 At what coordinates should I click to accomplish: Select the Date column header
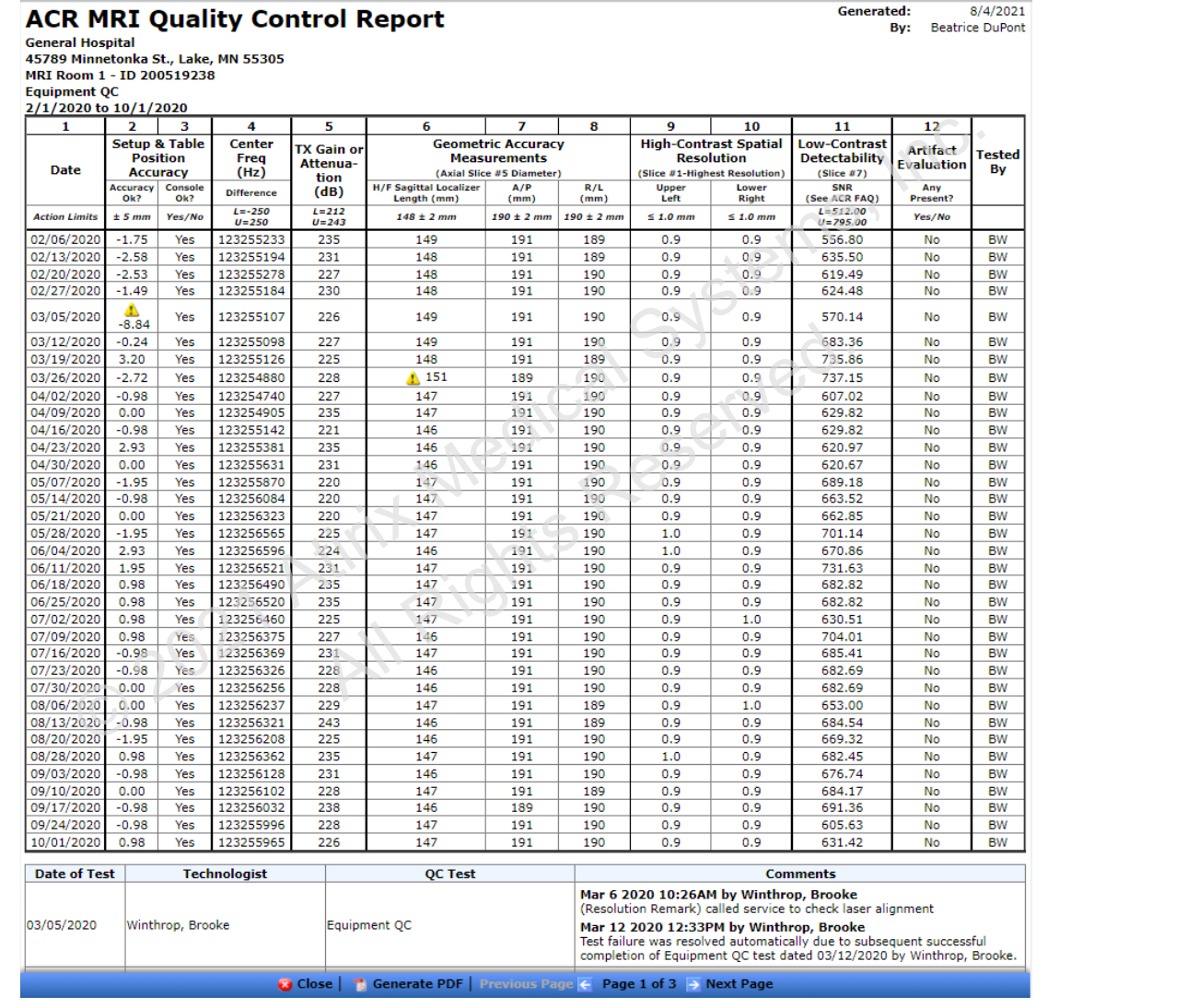click(x=65, y=170)
